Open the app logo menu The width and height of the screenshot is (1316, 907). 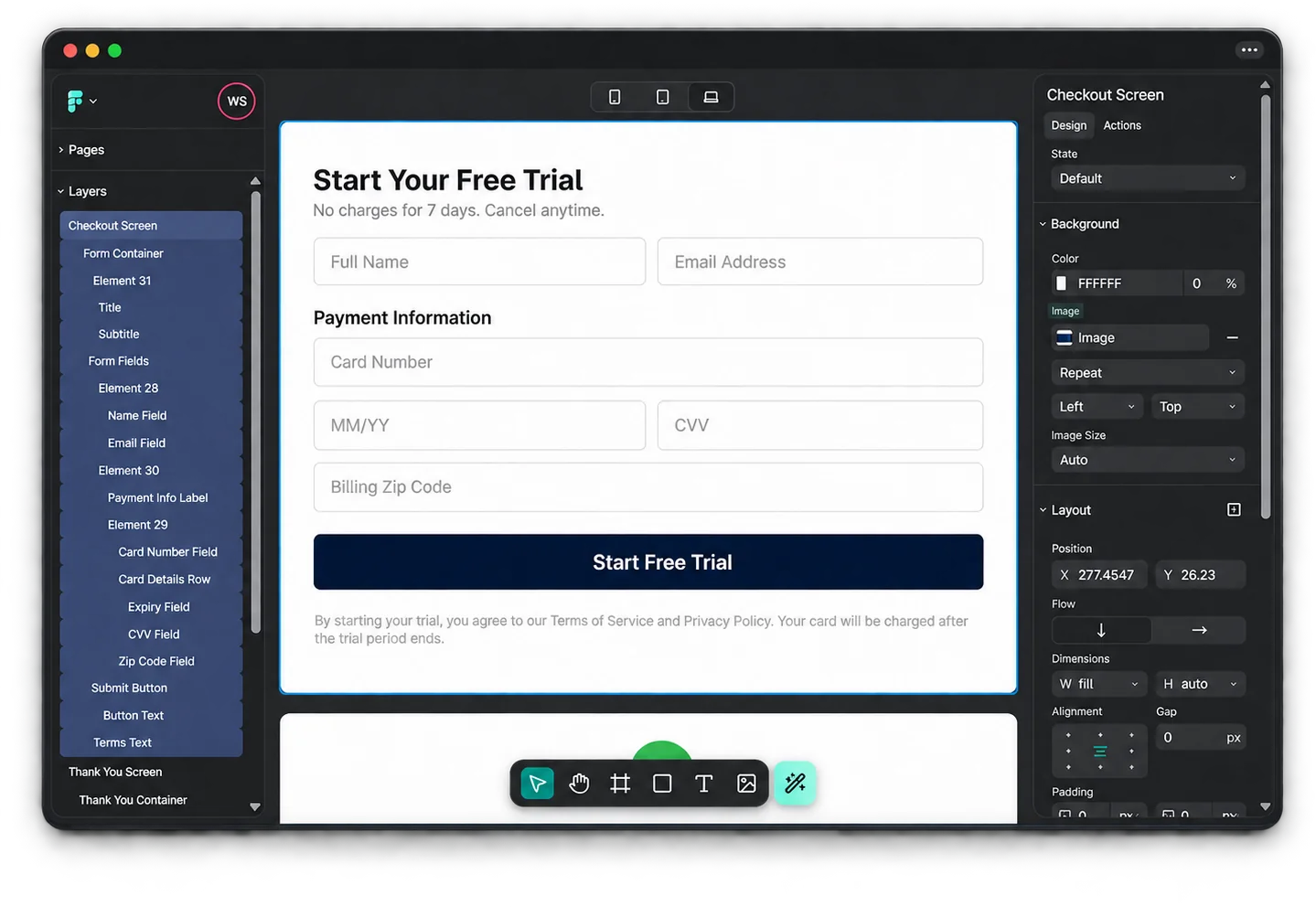pos(81,101)
